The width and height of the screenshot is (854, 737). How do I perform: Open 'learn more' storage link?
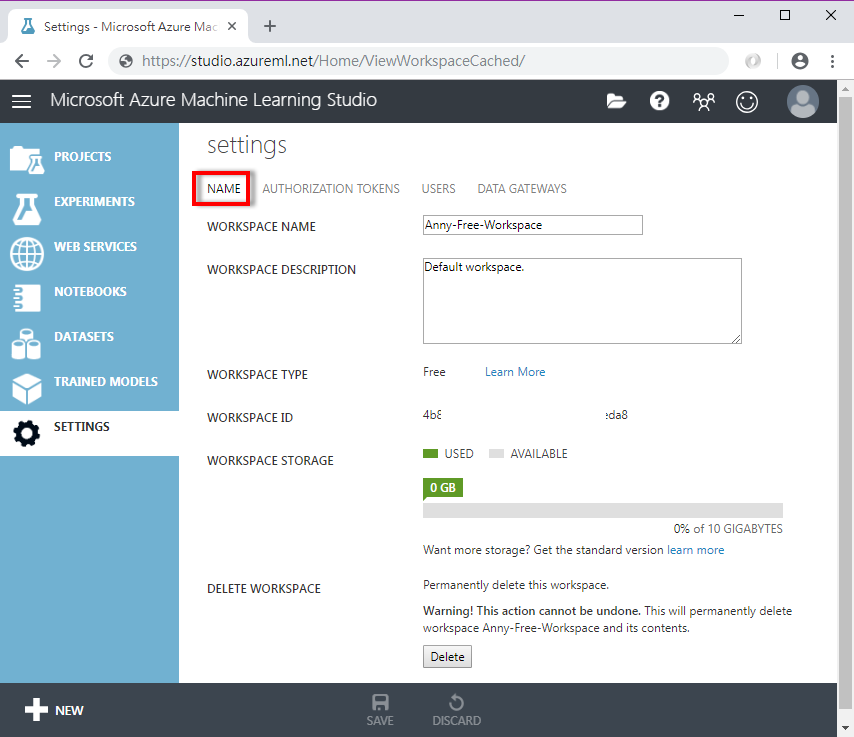(696, 550)
